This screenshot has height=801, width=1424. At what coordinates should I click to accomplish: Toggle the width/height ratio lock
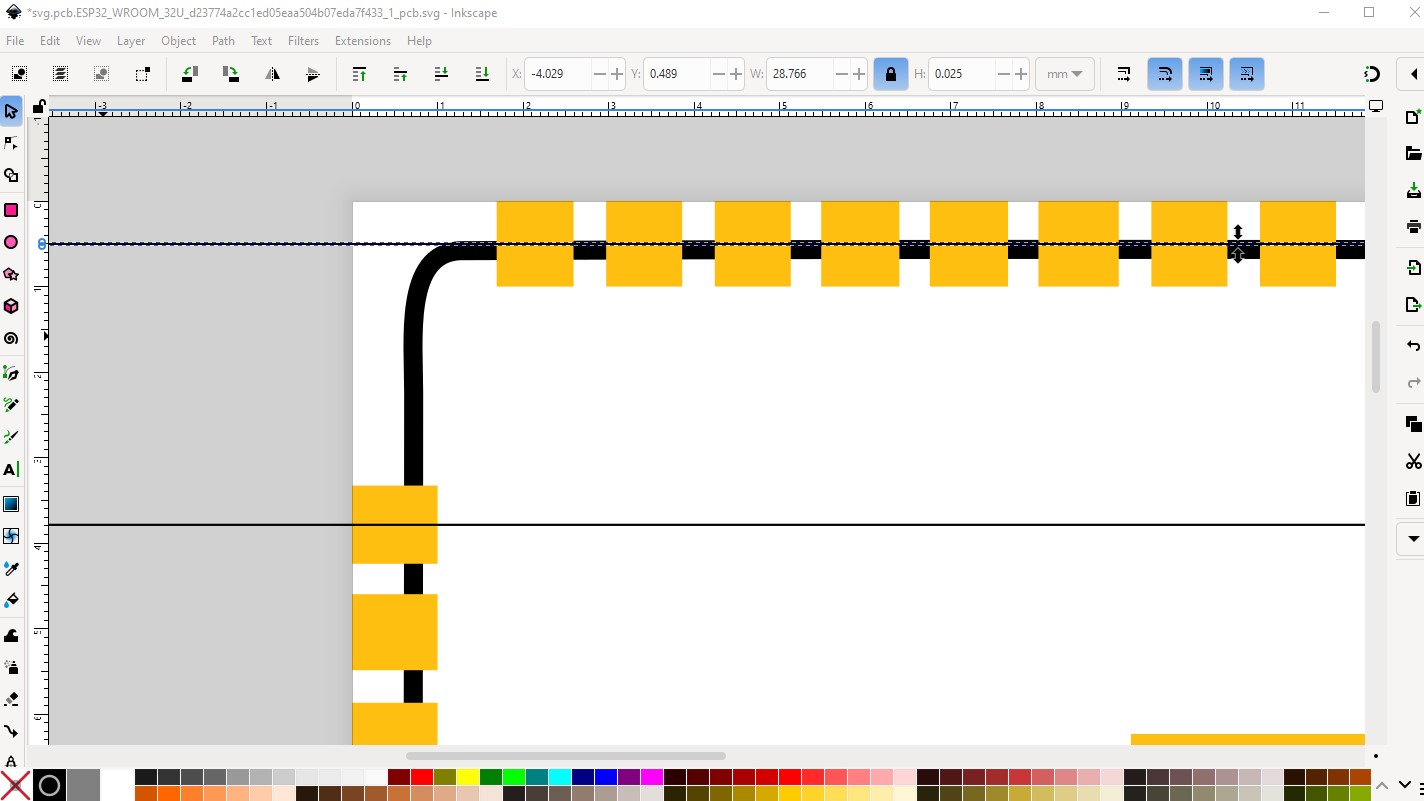click(x=890, y=74)
